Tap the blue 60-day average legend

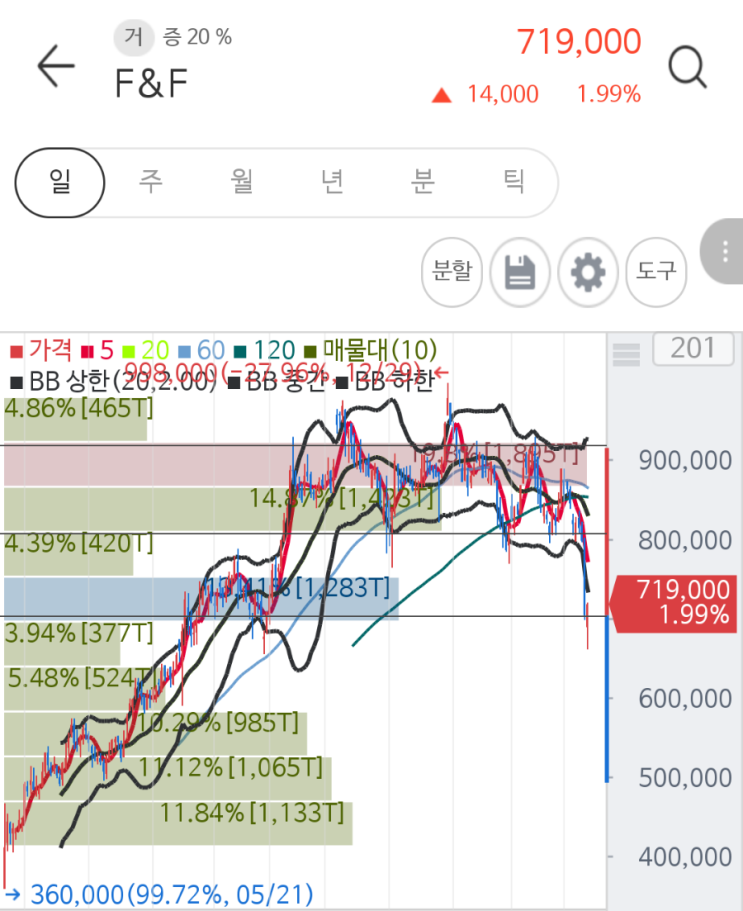(x=202, y=350)
